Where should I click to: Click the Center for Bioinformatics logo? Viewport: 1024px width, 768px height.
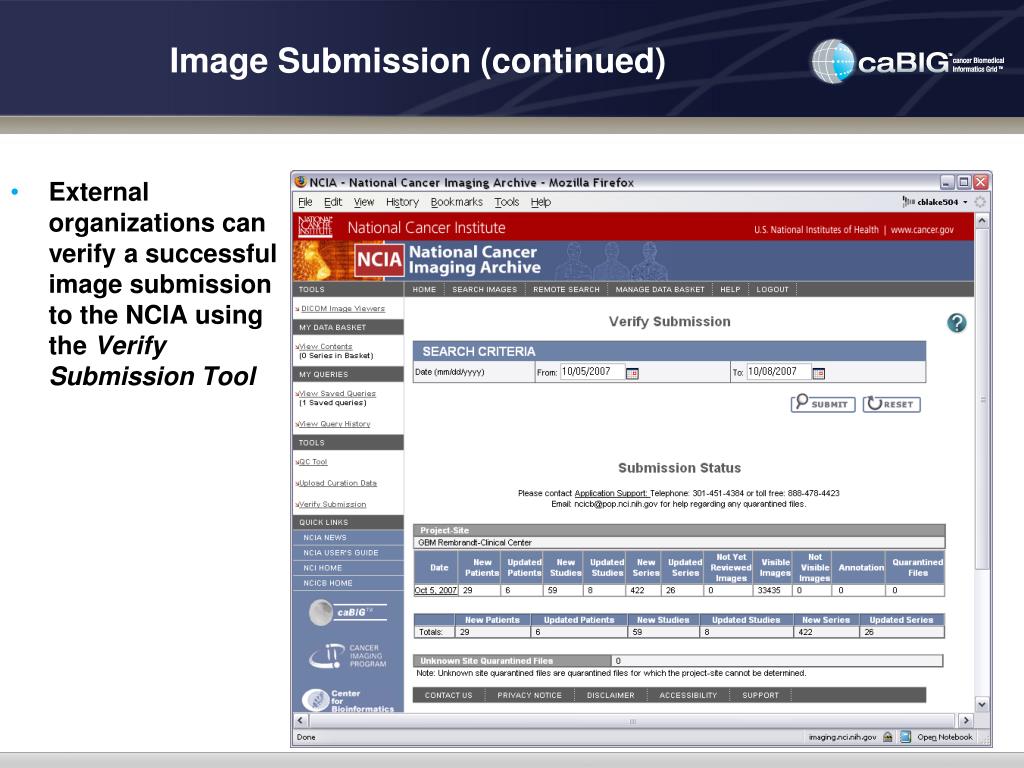pos(348,700)
